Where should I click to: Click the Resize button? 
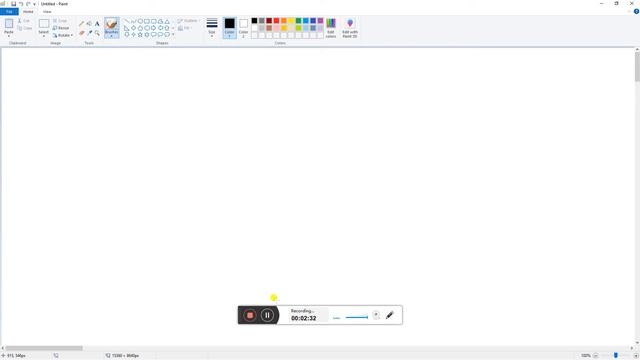click(x=61, y=28)
